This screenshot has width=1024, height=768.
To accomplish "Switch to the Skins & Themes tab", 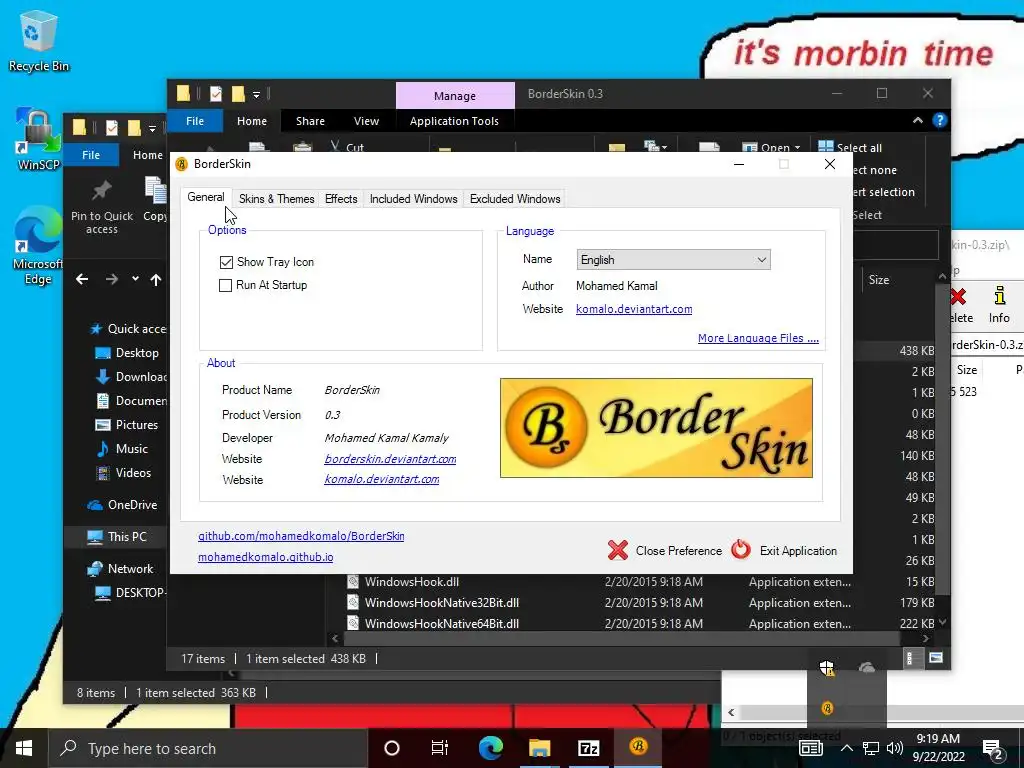I will (x=276, y=199).
